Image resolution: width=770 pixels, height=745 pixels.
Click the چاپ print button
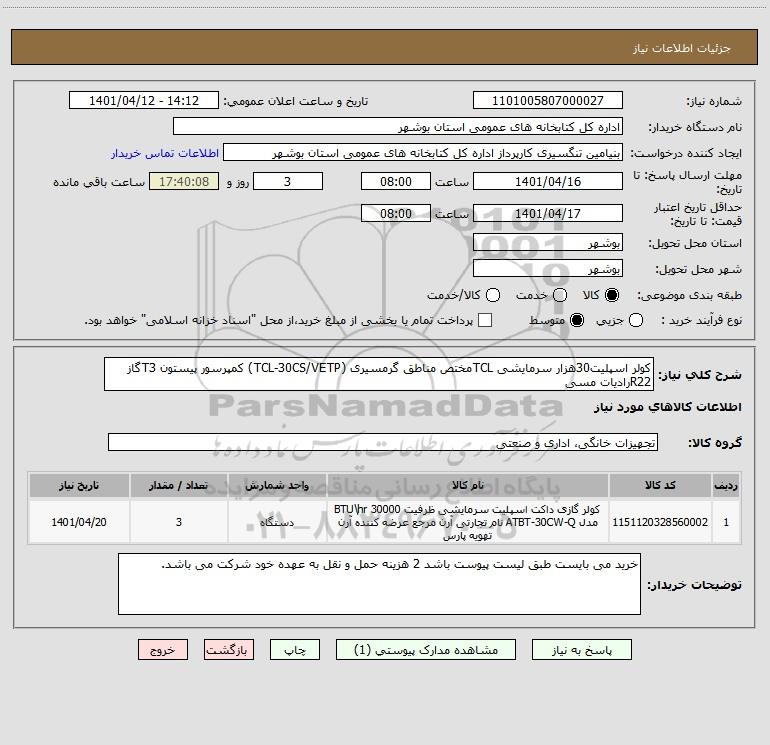pos(295,650)
